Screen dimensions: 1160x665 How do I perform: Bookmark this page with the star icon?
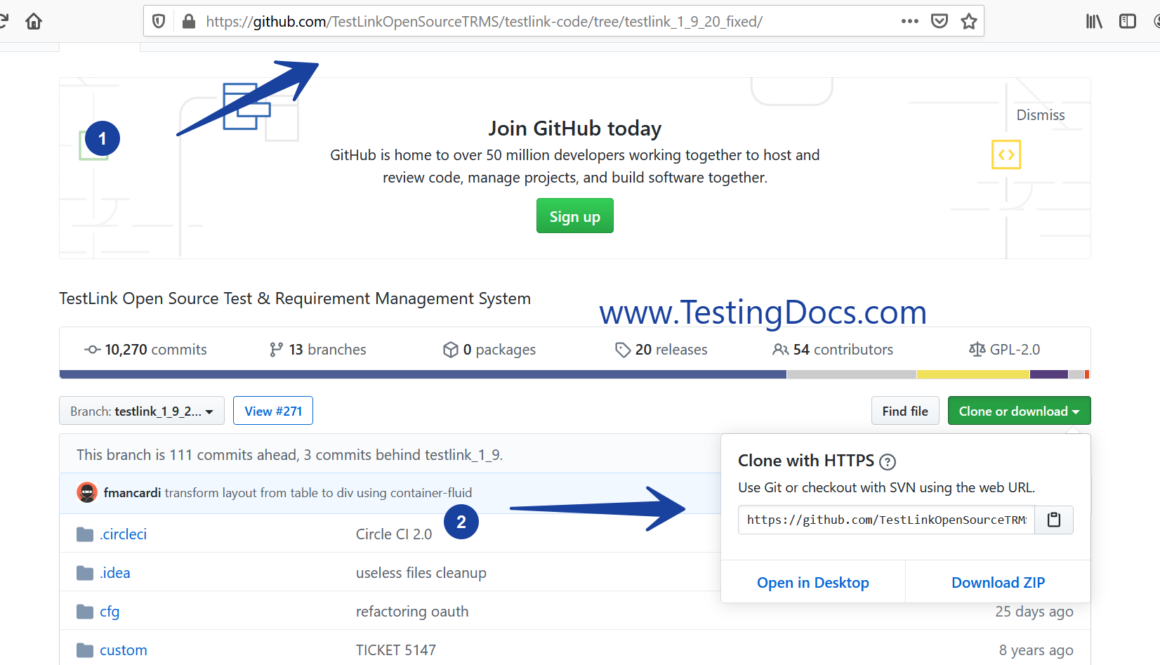(968, 21)
